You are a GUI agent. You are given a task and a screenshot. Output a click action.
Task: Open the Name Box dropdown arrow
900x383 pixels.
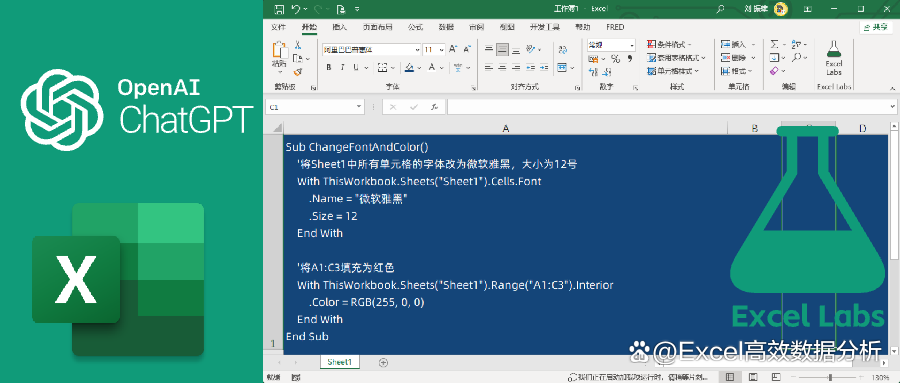pos(359,107)
